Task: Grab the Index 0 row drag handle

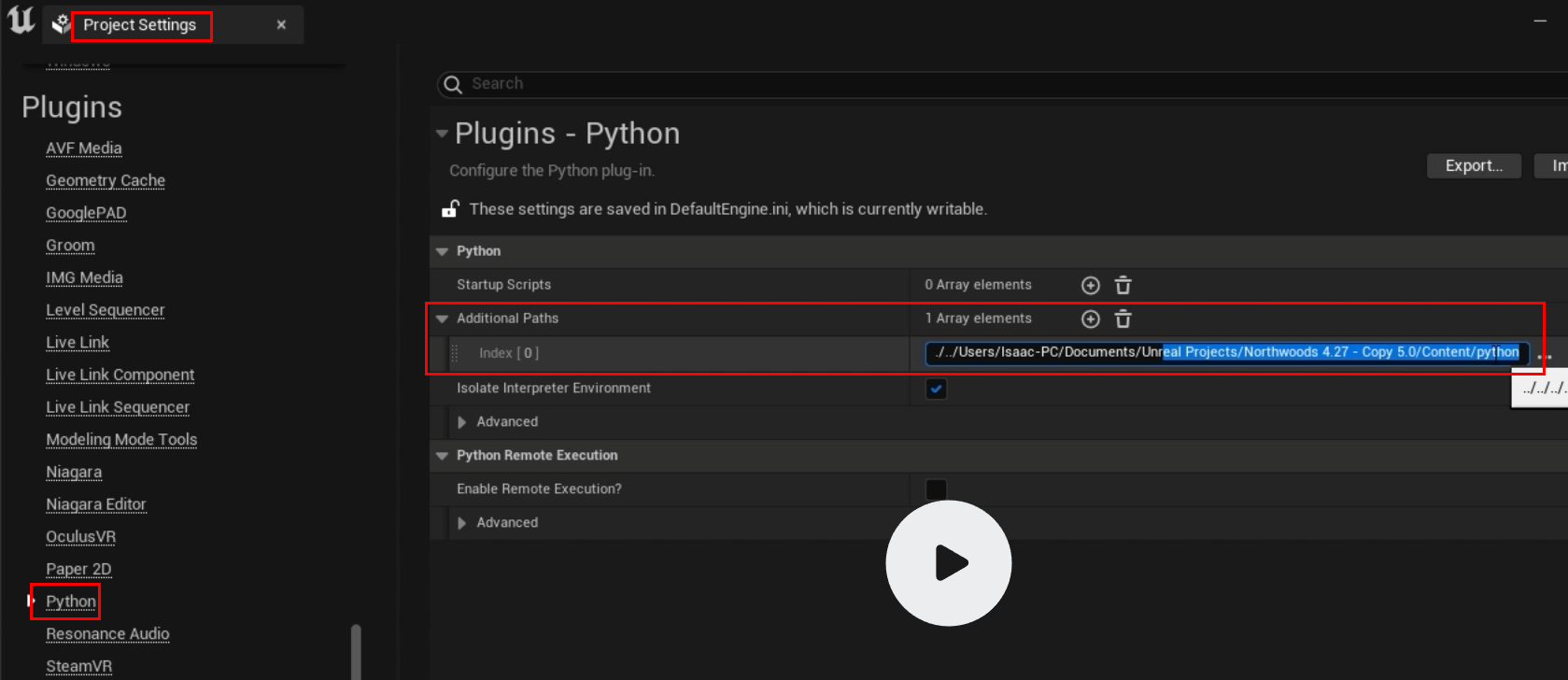Action: (455, 353)
